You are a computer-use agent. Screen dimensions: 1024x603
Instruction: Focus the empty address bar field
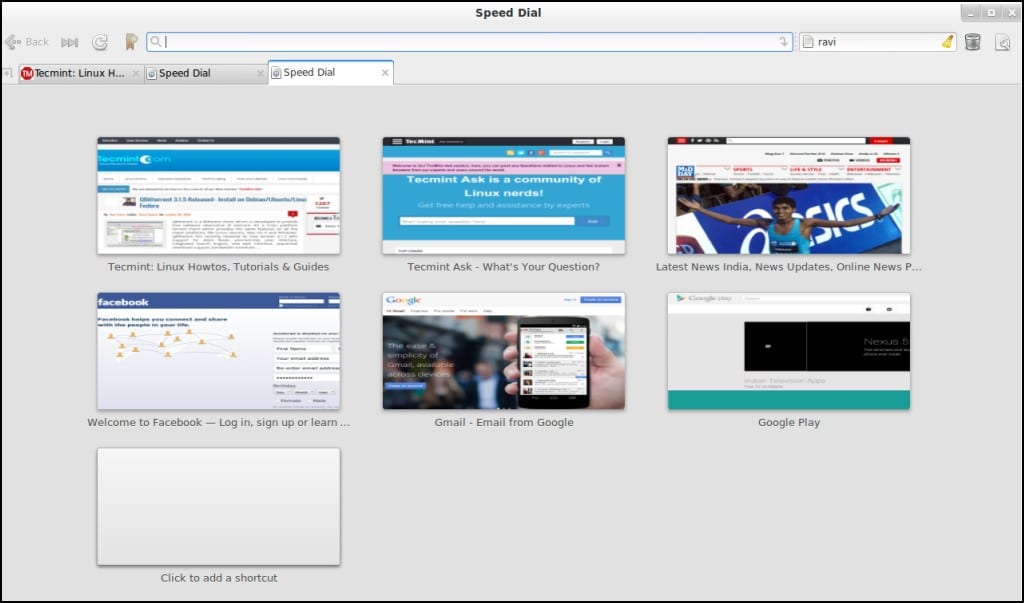[x=470, y=42]
